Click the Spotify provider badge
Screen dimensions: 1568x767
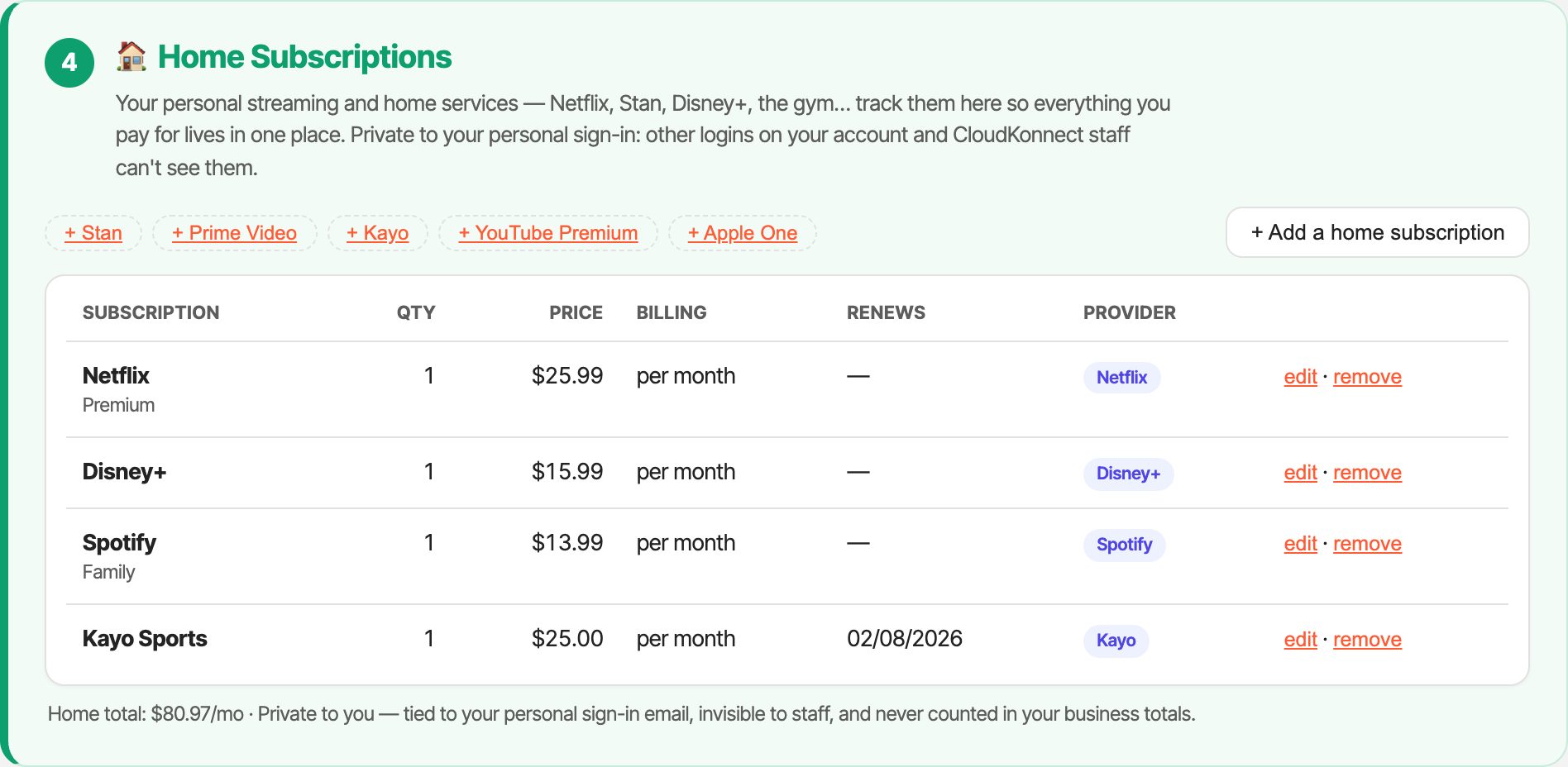point(1124,545)
